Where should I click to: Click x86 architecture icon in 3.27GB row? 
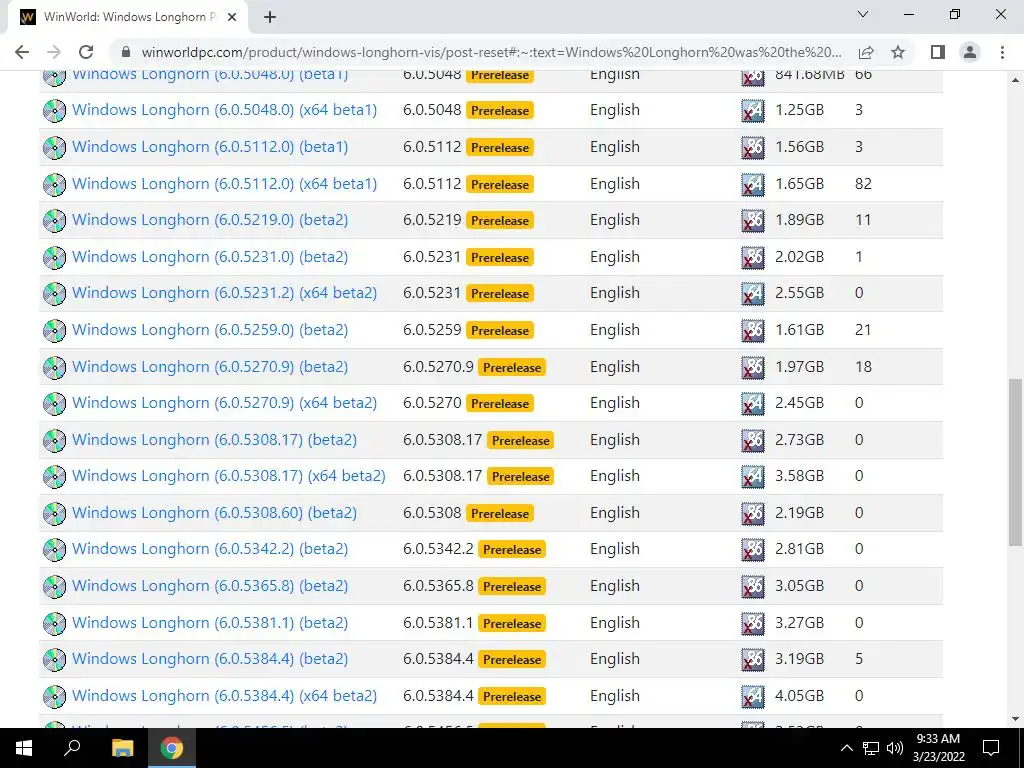click(753, 623)
